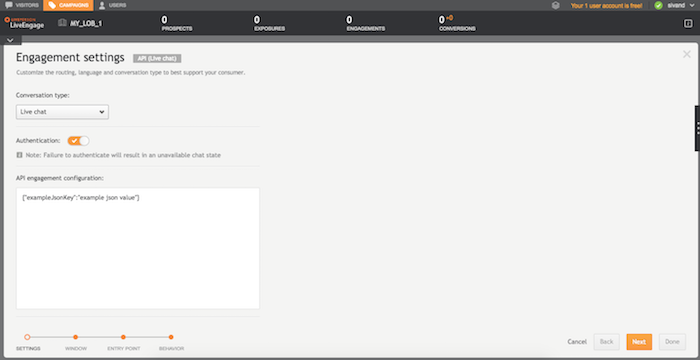Click the orange Next button
Viewport: 700px width, 360px height.
pos(639,342)
